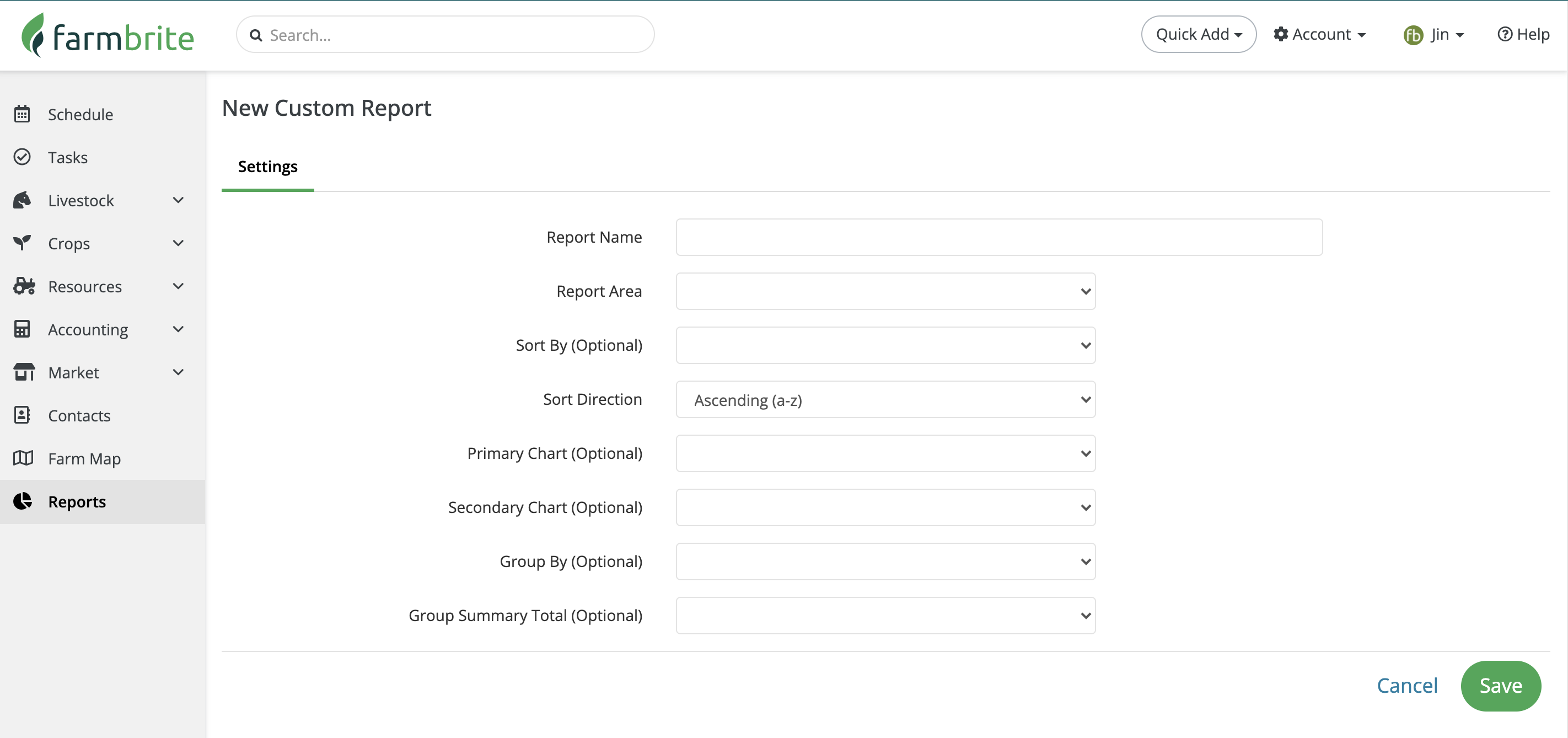Open the Sort Direction dropdown
This screenshot has width=1568, height=738.
pos(885,399)
